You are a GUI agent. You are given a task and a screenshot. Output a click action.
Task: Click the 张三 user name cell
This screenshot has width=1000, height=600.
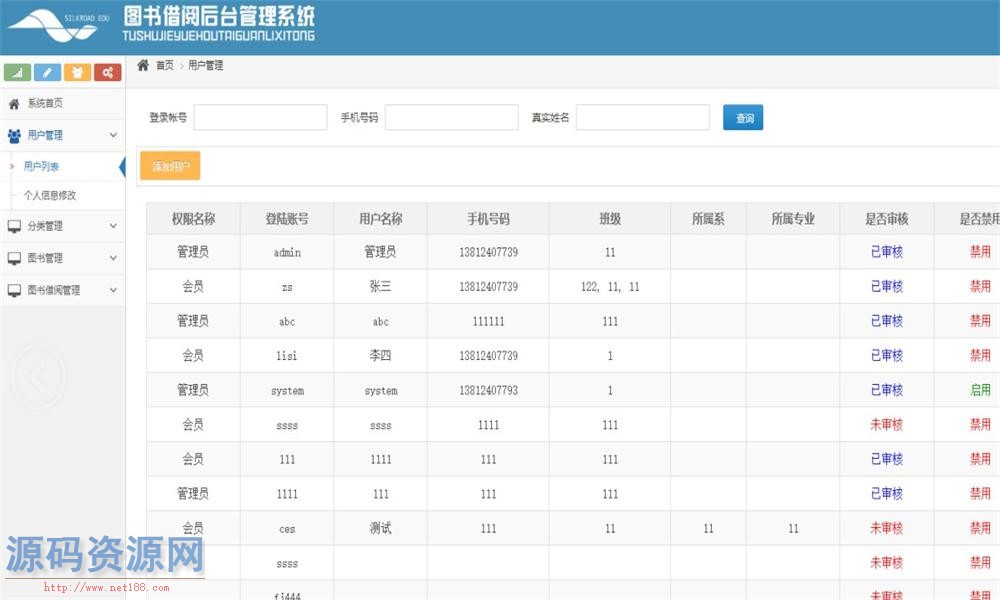pos(381,286)
